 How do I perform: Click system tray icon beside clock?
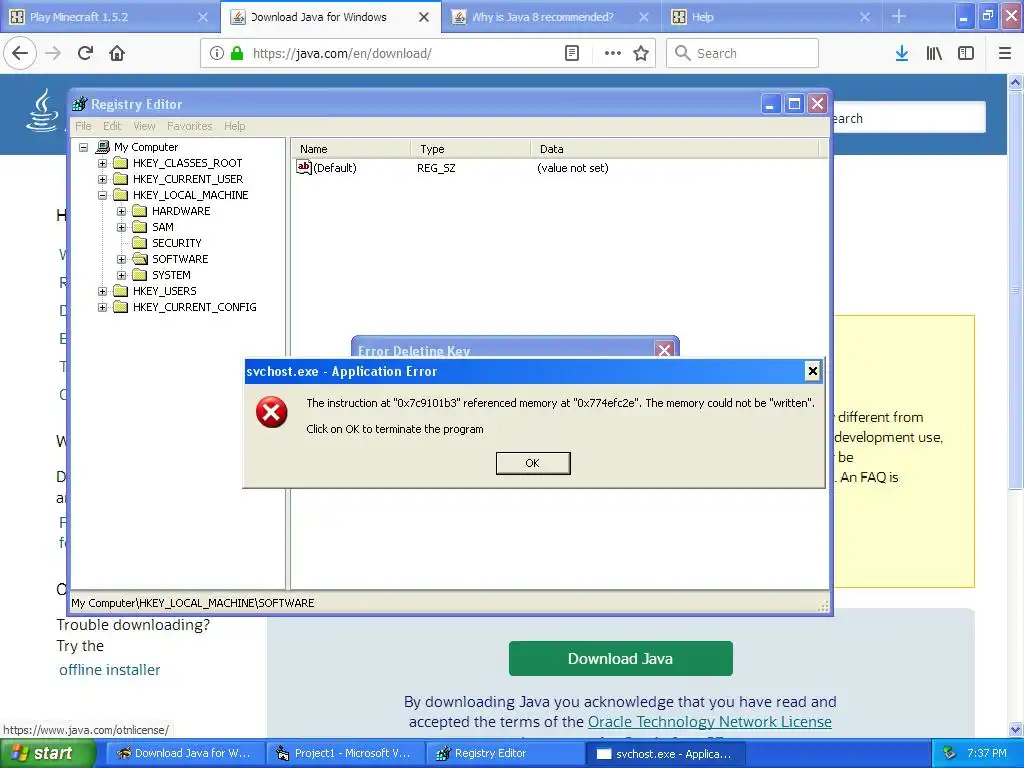[949, 754]
